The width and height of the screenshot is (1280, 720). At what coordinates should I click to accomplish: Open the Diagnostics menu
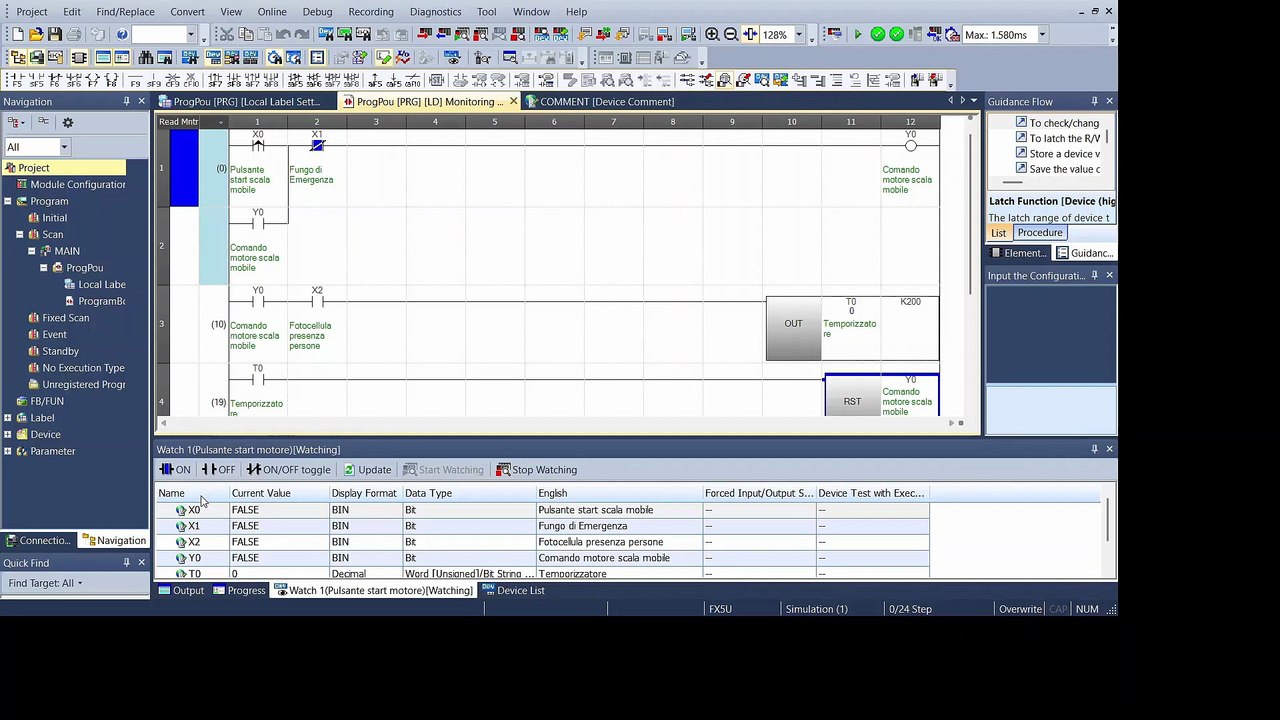(x=435, y=12)
